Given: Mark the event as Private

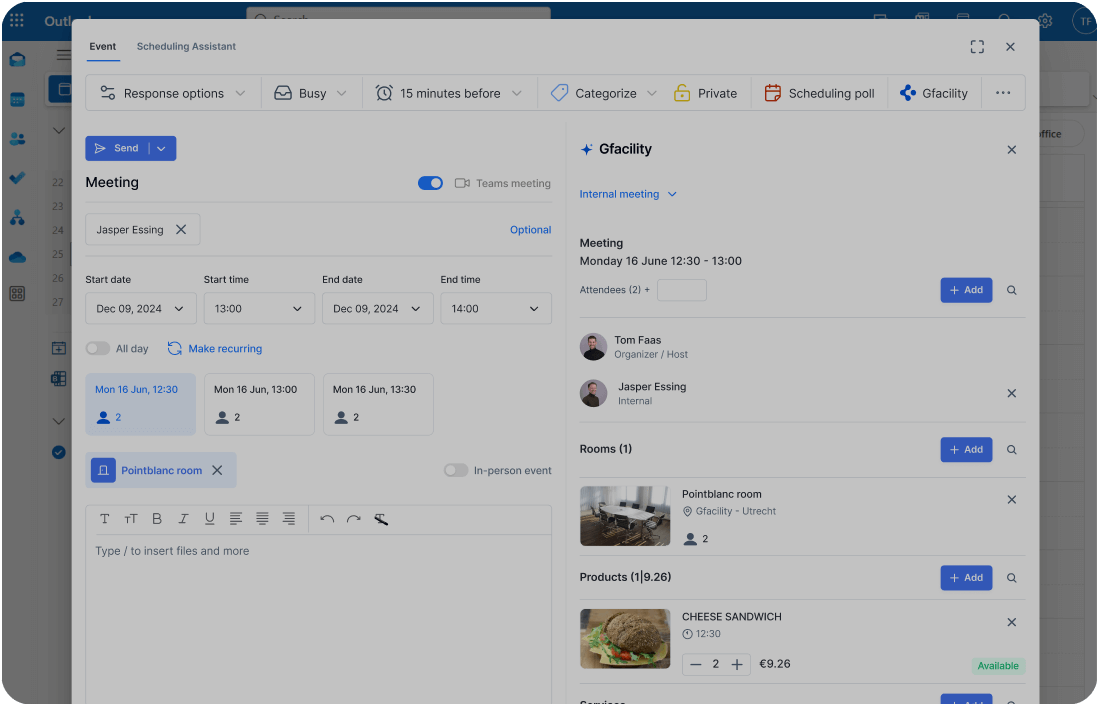Looking at the screenshot, I should 705,93.
